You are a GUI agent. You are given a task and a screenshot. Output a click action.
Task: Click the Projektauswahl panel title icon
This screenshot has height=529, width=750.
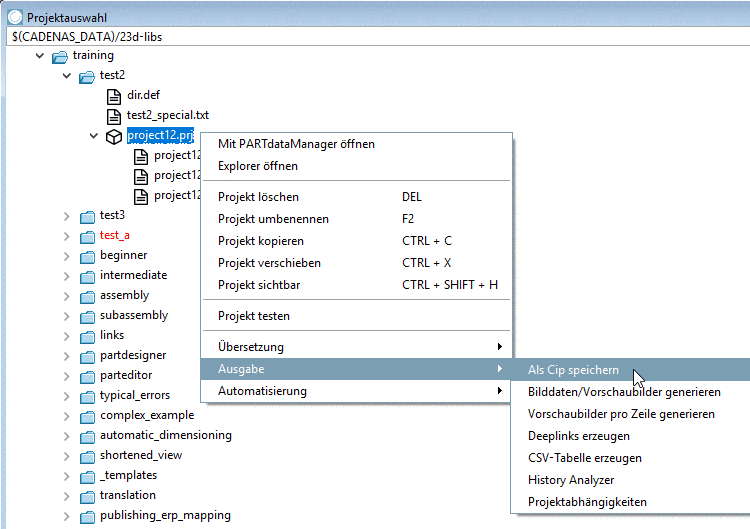(15, 17)
